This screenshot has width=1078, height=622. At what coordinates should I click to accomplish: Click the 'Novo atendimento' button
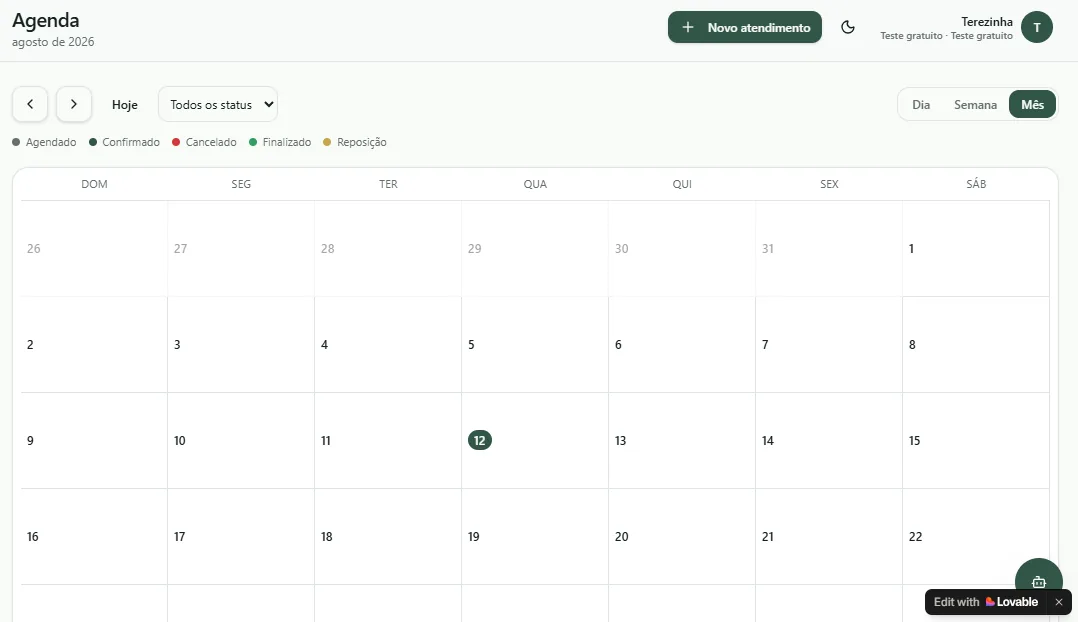(x=745, y=27)
